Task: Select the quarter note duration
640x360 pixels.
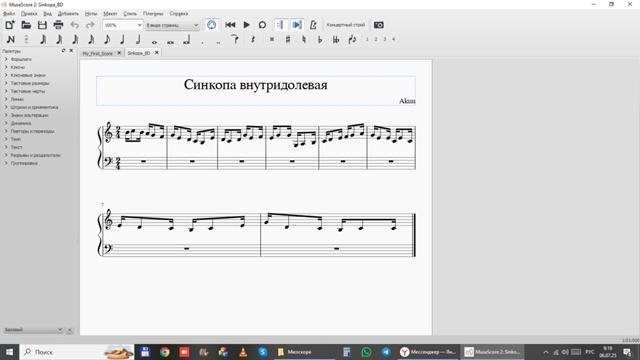Action: coord(122,40)
